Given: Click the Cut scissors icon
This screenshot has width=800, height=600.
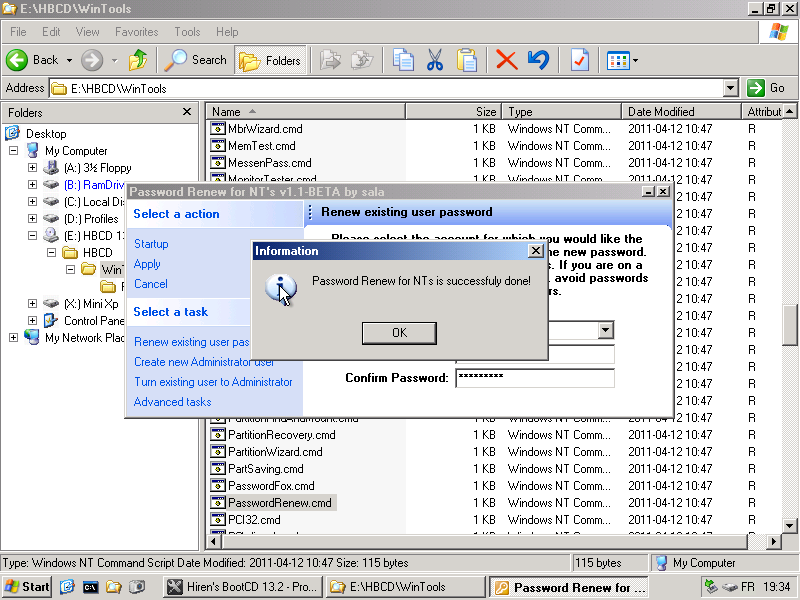Looking at the screenshot, I should [435, 60].
